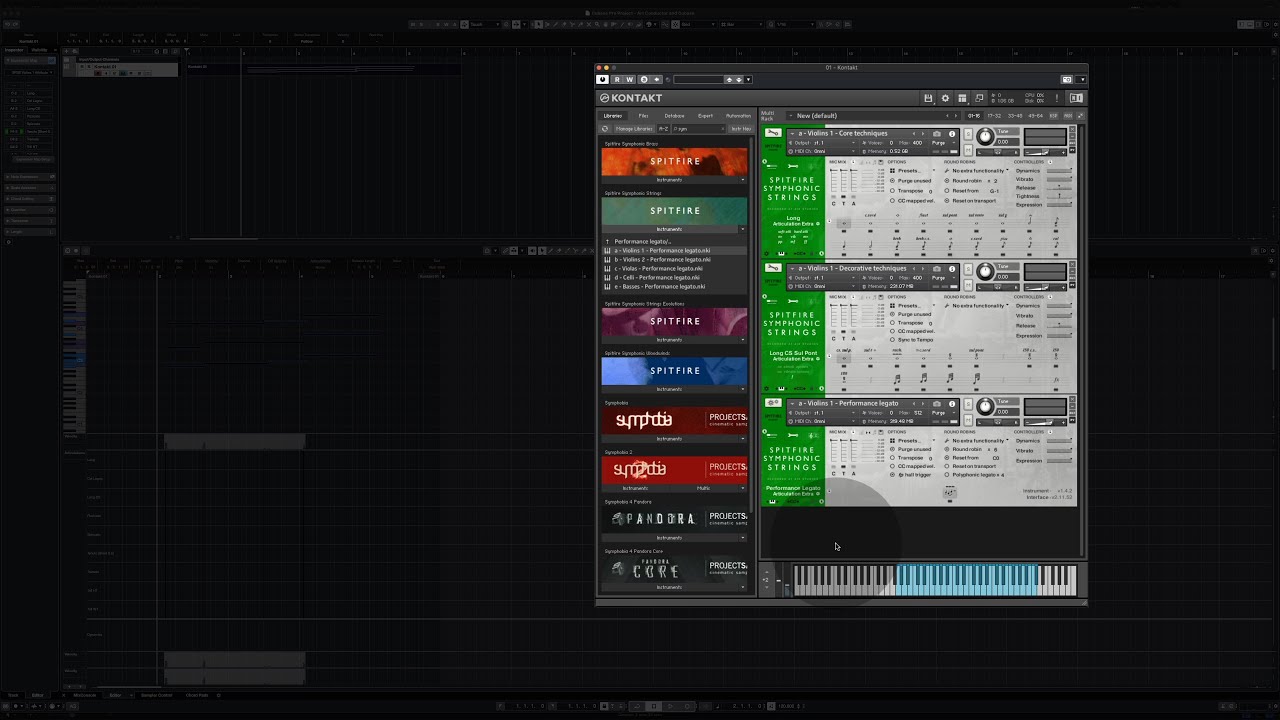Screen dimensions: 1280x720
Task: Close Core techniques instrument with X button
Action: tap(1072, 129)
